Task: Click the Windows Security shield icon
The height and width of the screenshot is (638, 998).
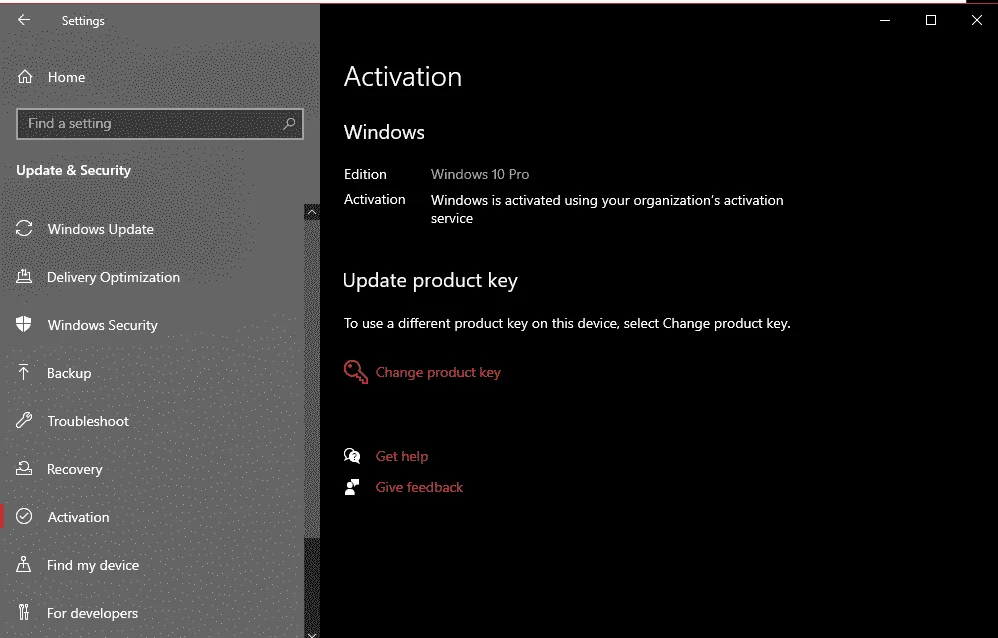Action: [x=24, y=324]
